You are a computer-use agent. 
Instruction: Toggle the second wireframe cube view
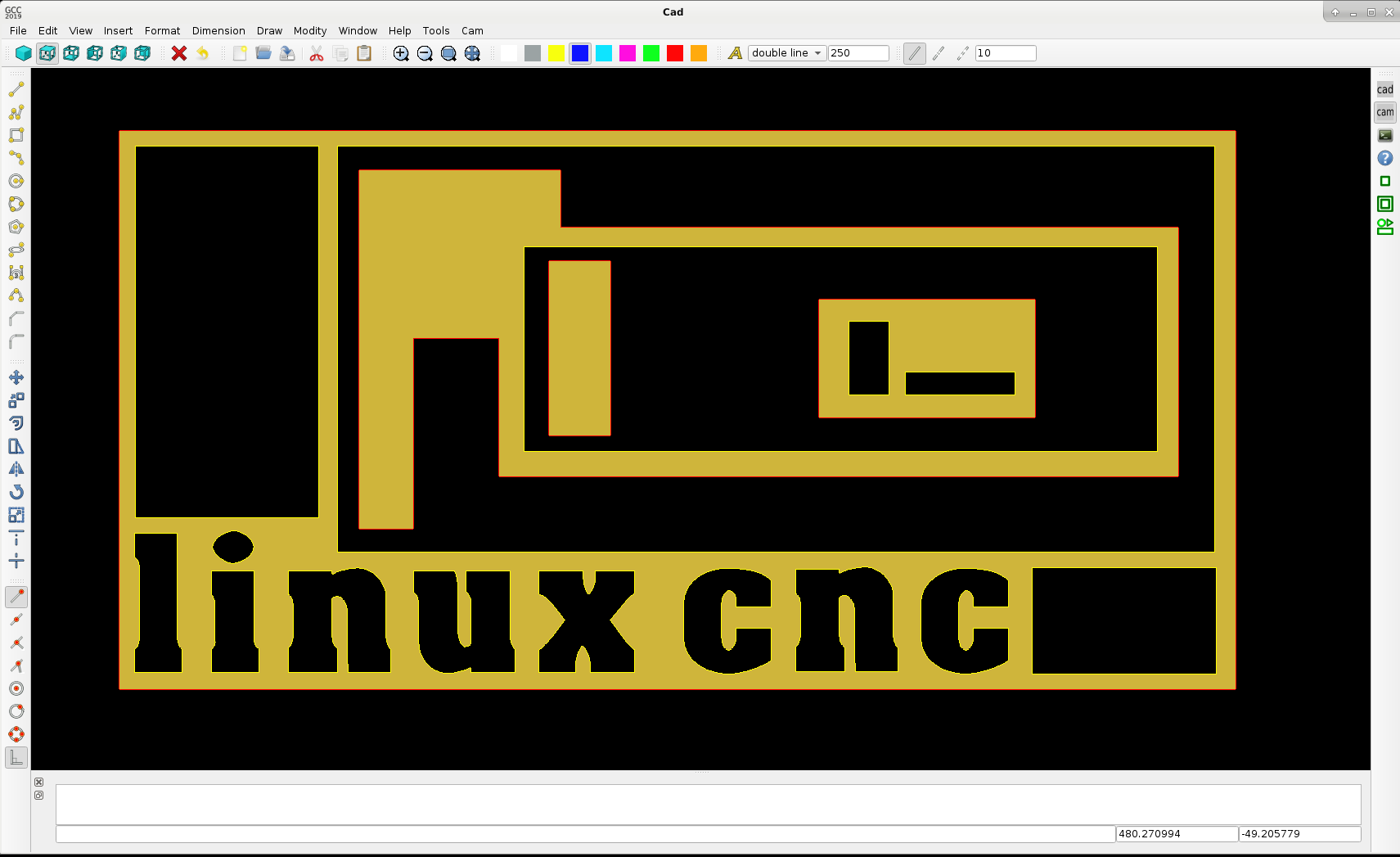pyautogui.click(x=71, y=53)
